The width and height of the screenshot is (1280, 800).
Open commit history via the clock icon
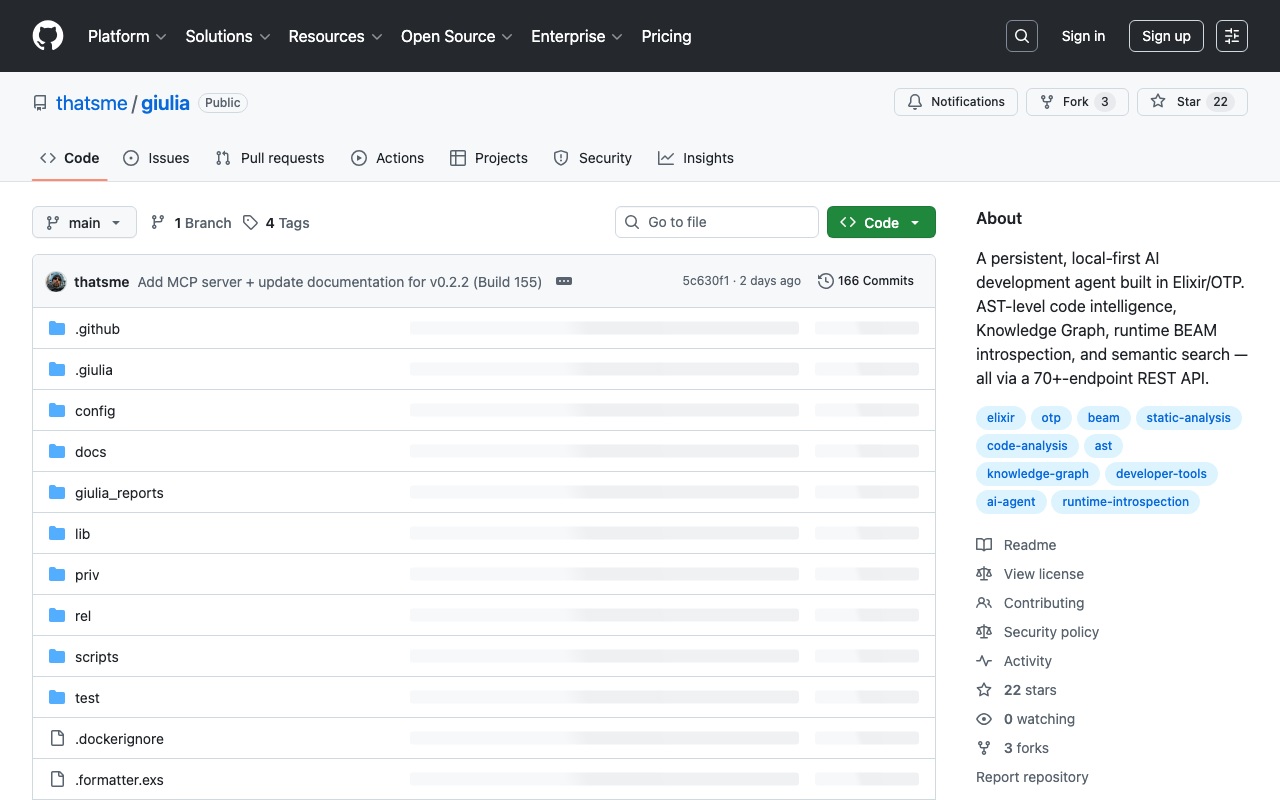825,281
